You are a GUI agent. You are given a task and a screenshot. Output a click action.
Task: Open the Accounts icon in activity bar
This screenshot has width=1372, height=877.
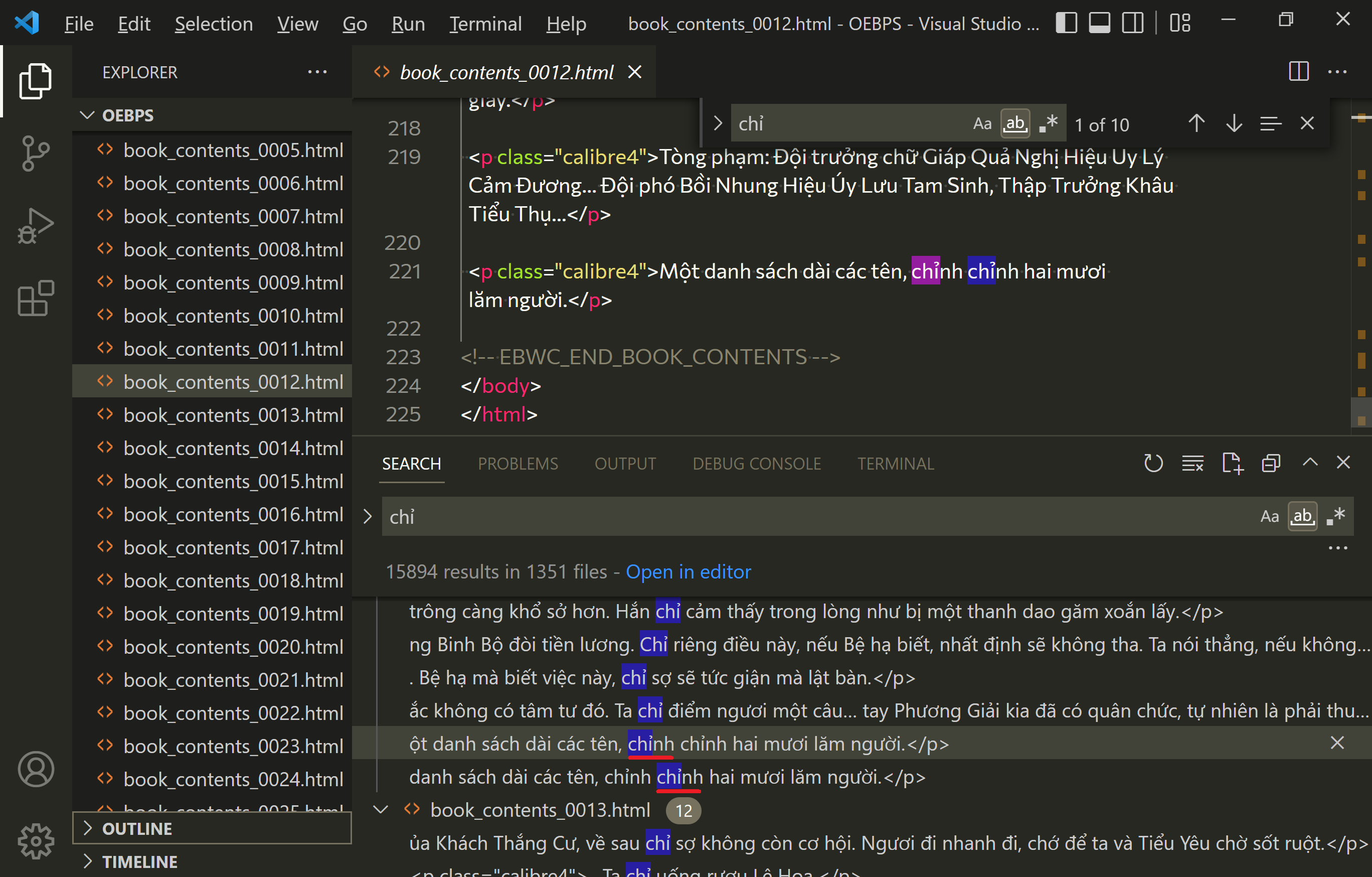pos(36,769)
